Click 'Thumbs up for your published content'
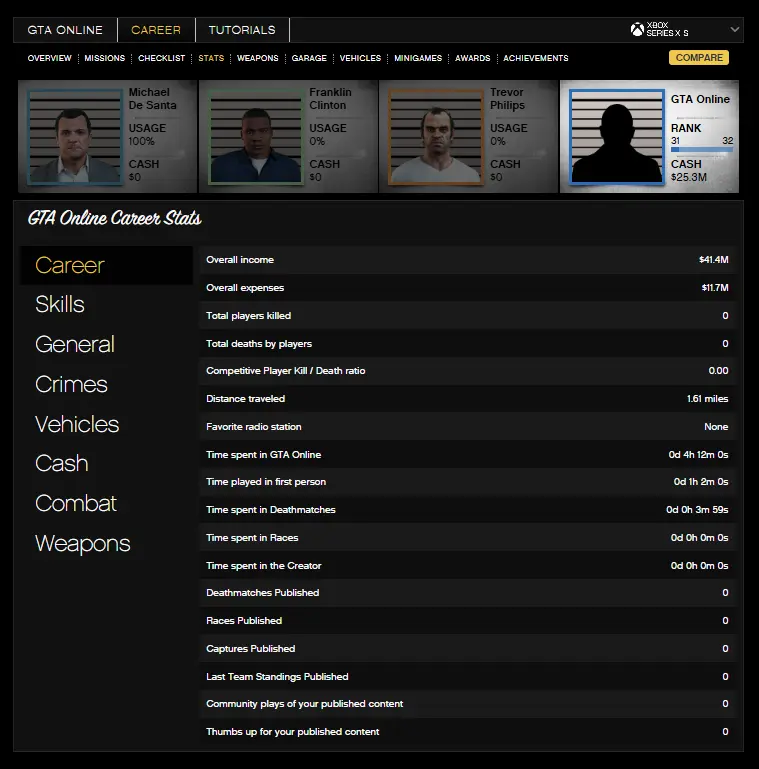The width and height of the screenshot is (759, 769). 293,732
